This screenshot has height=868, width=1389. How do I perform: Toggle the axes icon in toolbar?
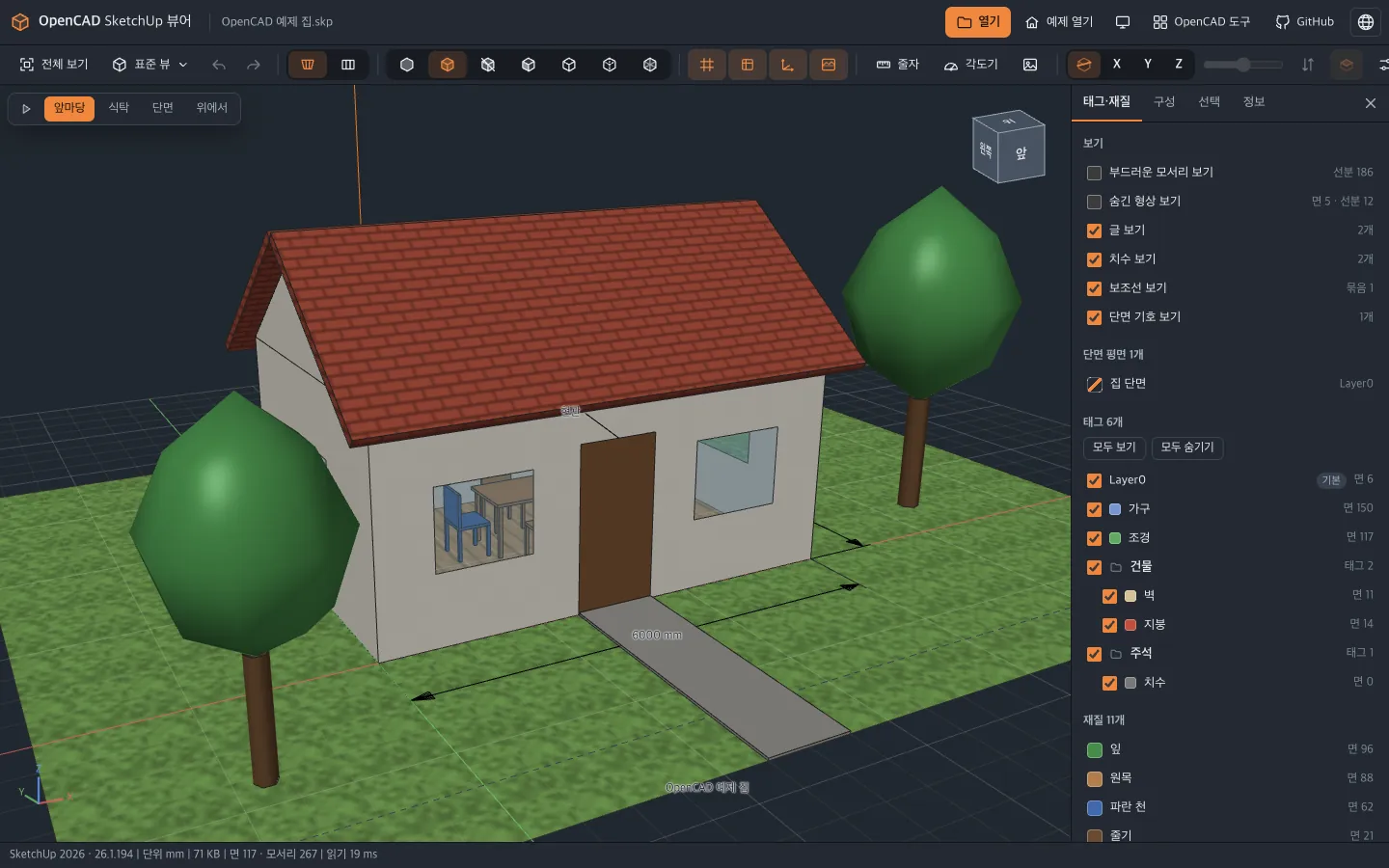tap(788, 65)
